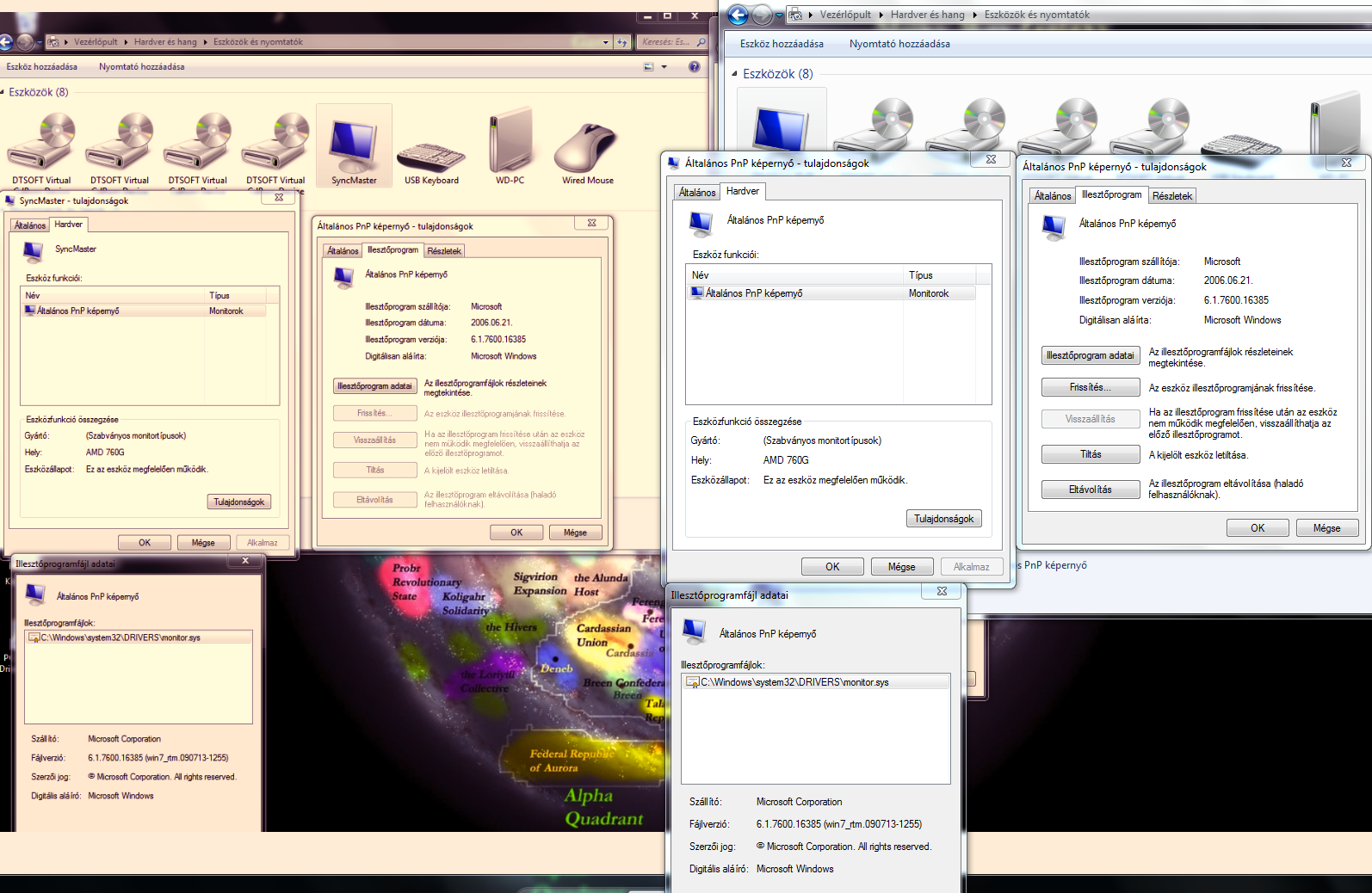Click Tulajdonságok button in SyncMaster properties
The image size is (1372, 893).
click(239, 502)
